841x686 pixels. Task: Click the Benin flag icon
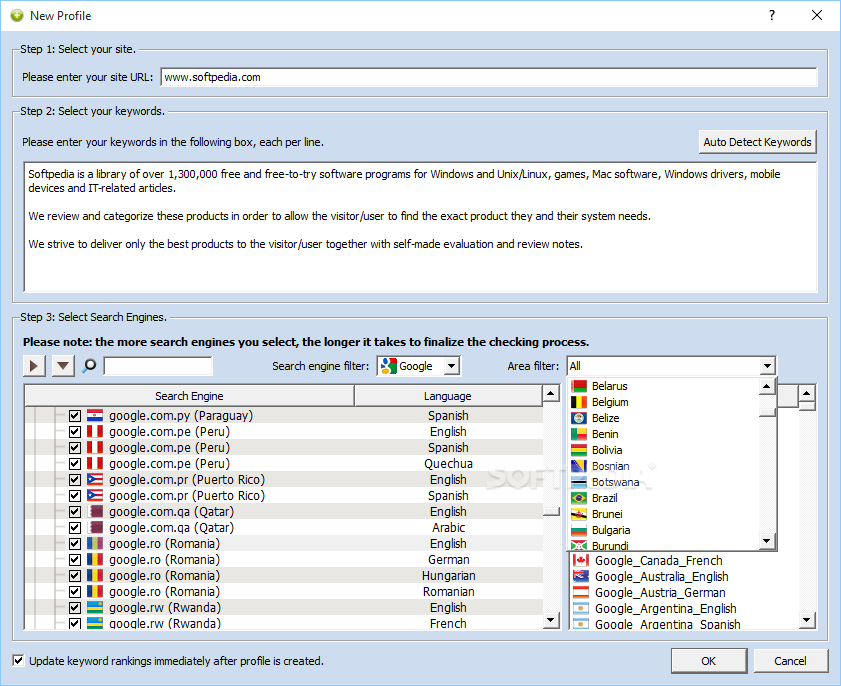579,434
